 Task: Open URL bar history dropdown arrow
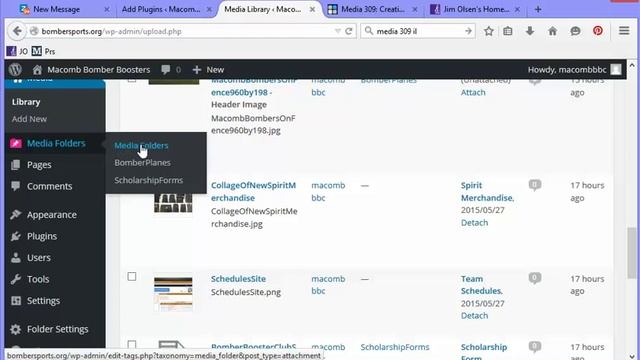[x=337, y=31]
